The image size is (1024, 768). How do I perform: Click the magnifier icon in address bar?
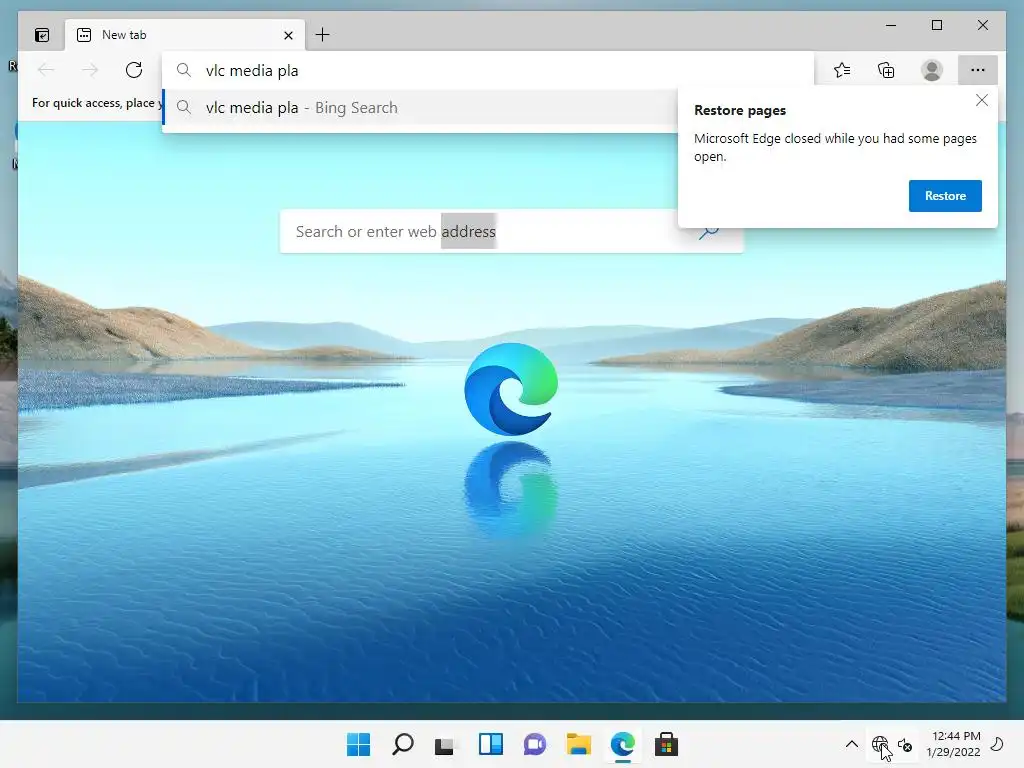coord(184,70)
